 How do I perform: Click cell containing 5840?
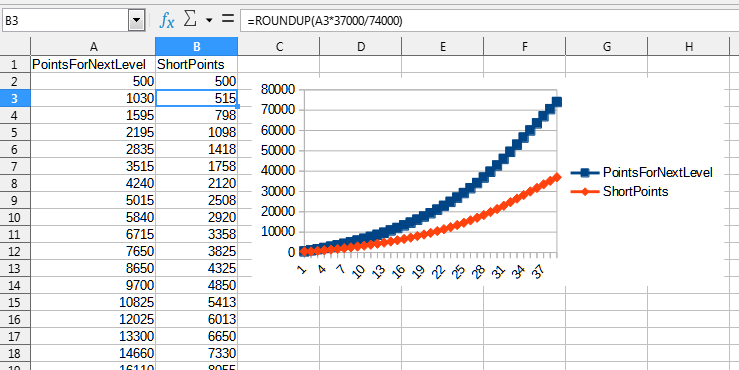(93, 217)
